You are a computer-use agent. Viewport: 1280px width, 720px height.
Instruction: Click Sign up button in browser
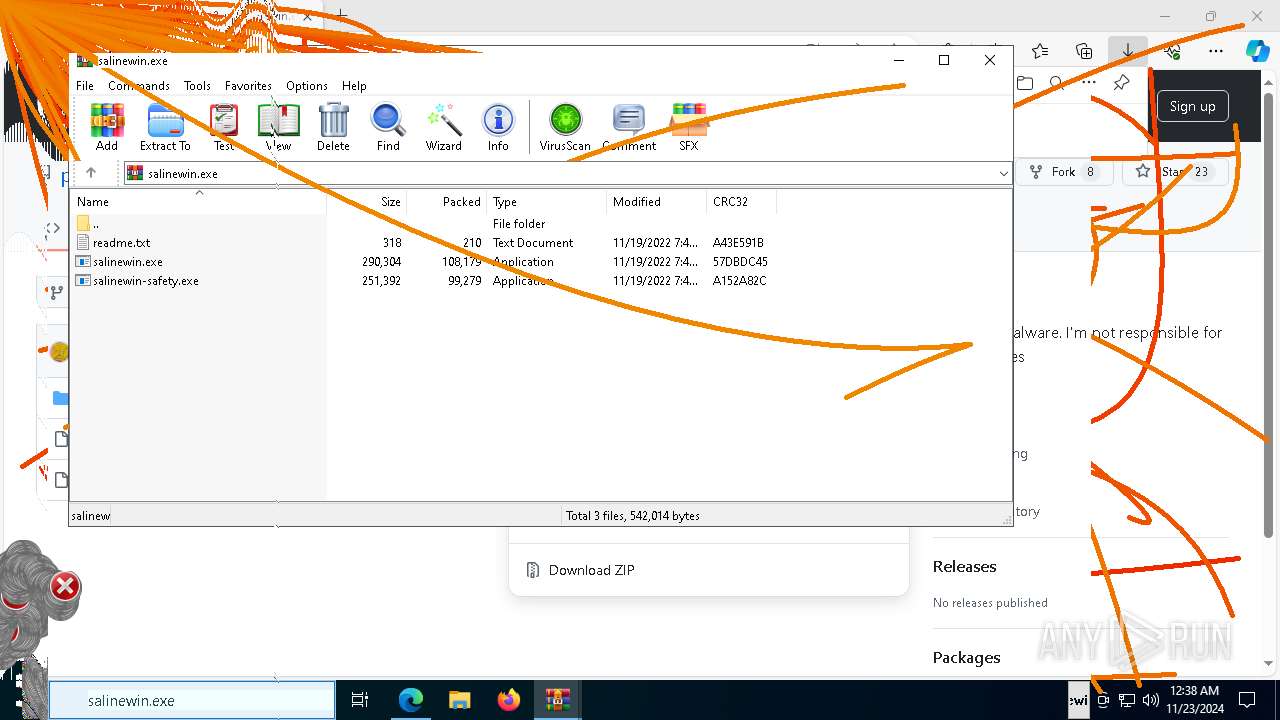click(1192, 106)
